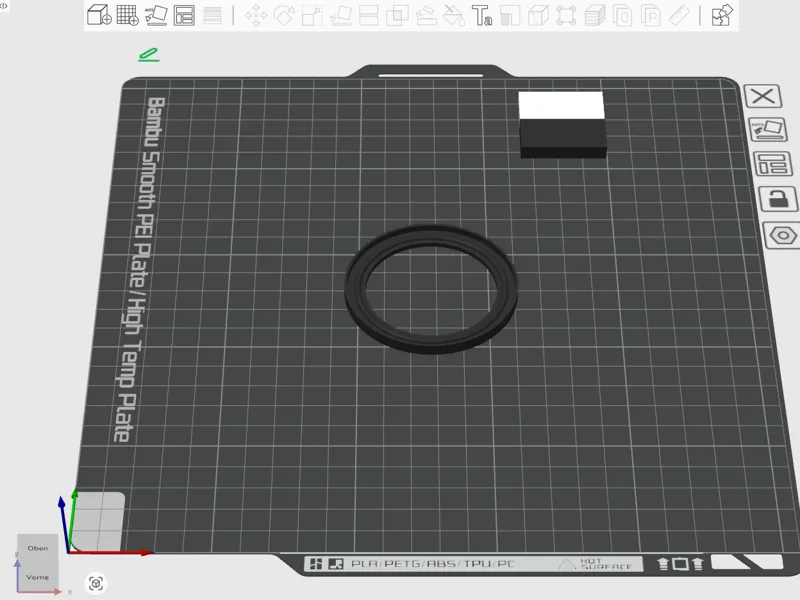Viewport: 800px width, 600px height.
Task: Click the Vorne face of view cube
Action: 37,577
